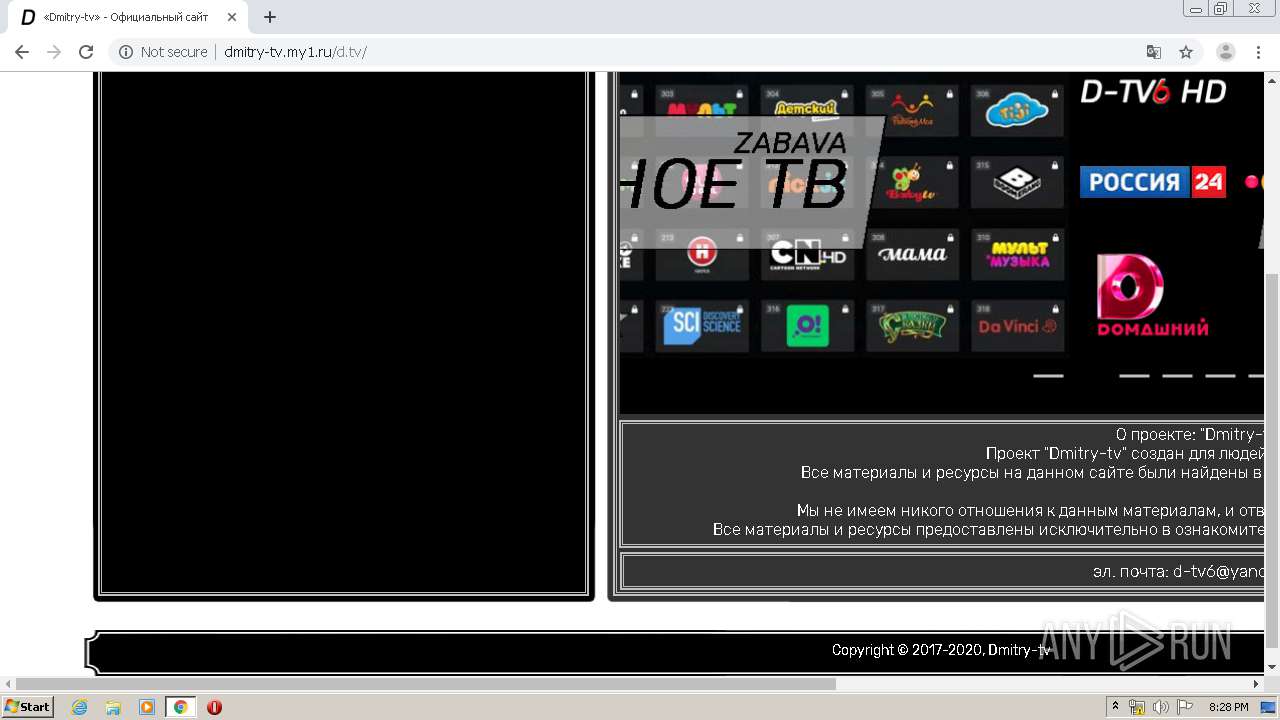Click the green O! channel tile

pos(807,326)
